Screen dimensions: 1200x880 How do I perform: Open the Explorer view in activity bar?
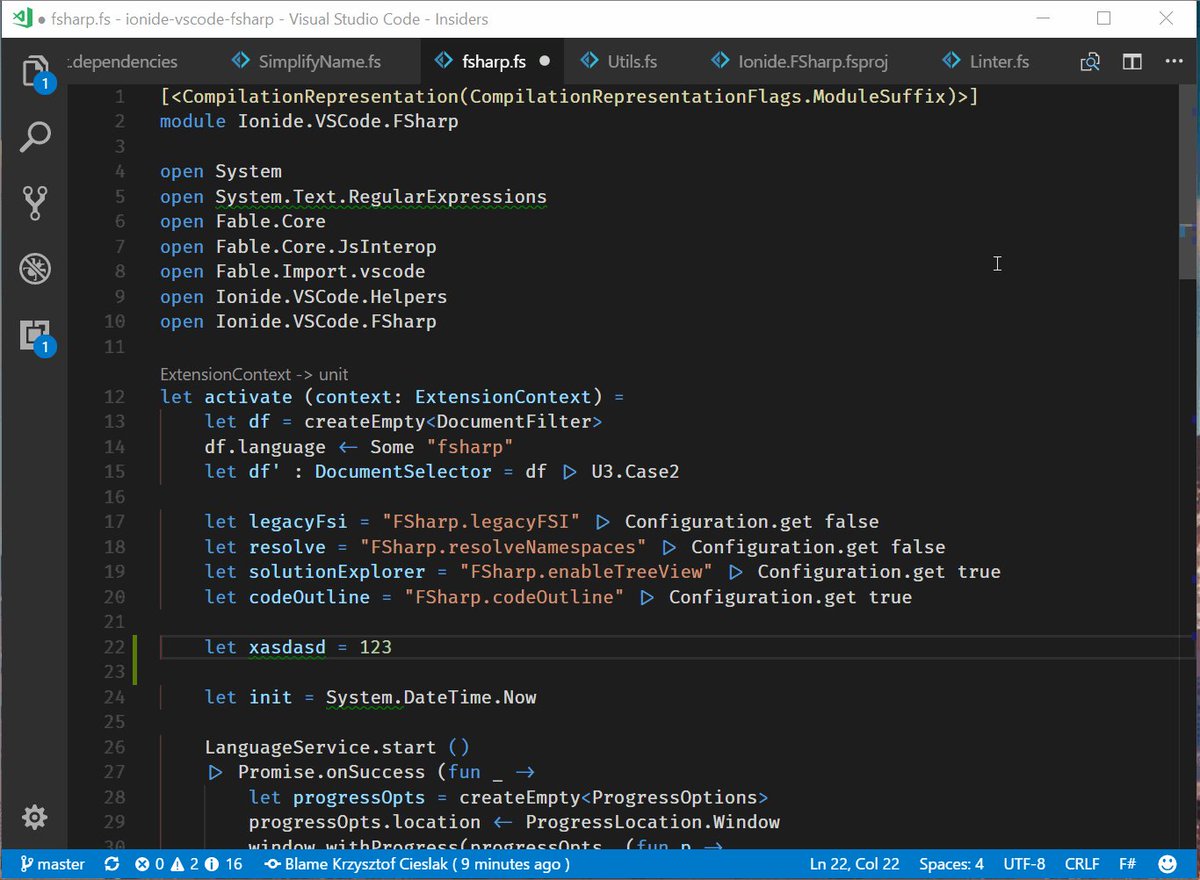click(x=35, y=73)
